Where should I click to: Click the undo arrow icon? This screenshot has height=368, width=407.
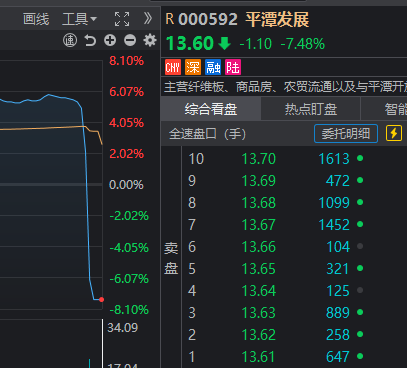[x=90, y=41]
